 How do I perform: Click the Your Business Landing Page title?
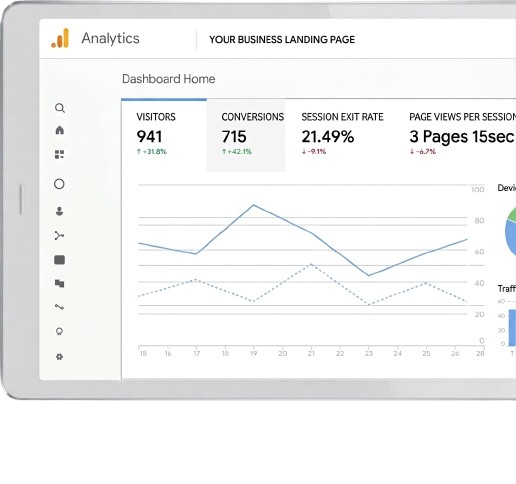[282, 40]
